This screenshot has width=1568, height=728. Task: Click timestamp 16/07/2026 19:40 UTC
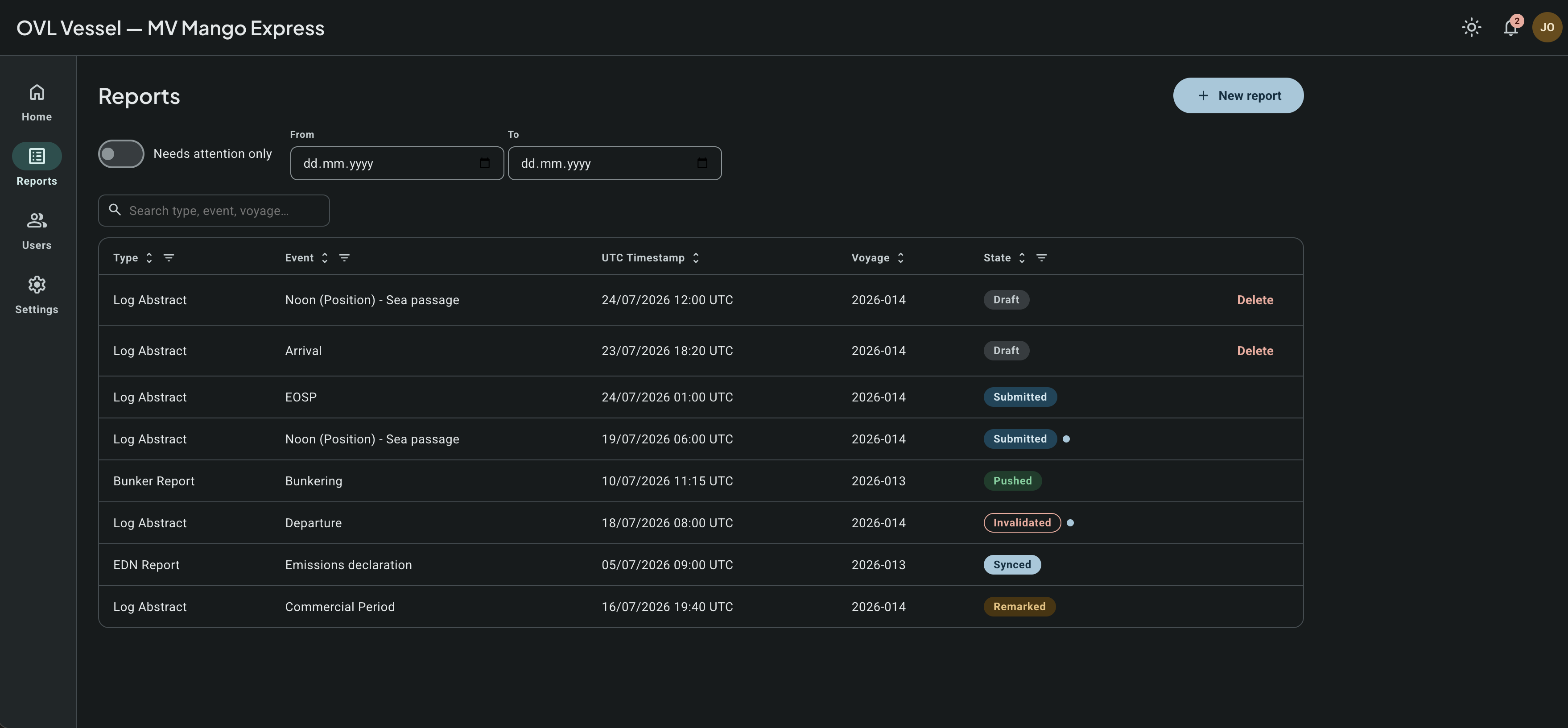[x=667, y=607]
